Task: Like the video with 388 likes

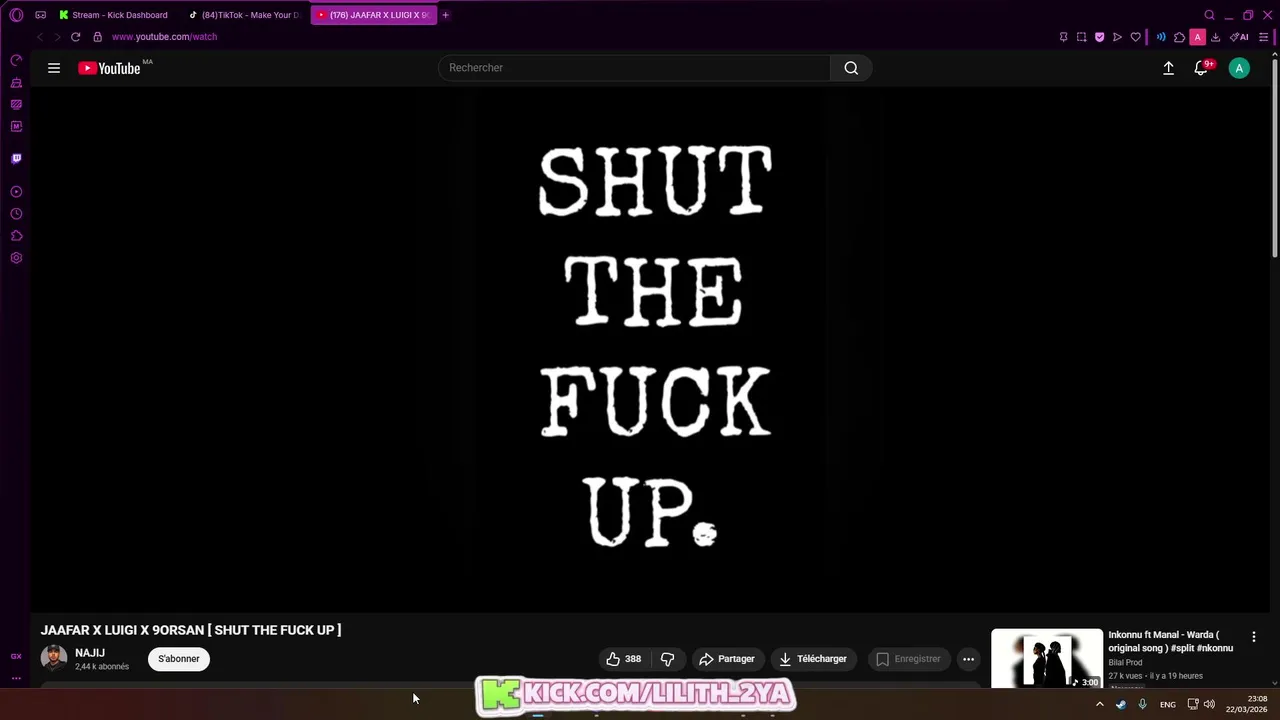Action: 623,659
